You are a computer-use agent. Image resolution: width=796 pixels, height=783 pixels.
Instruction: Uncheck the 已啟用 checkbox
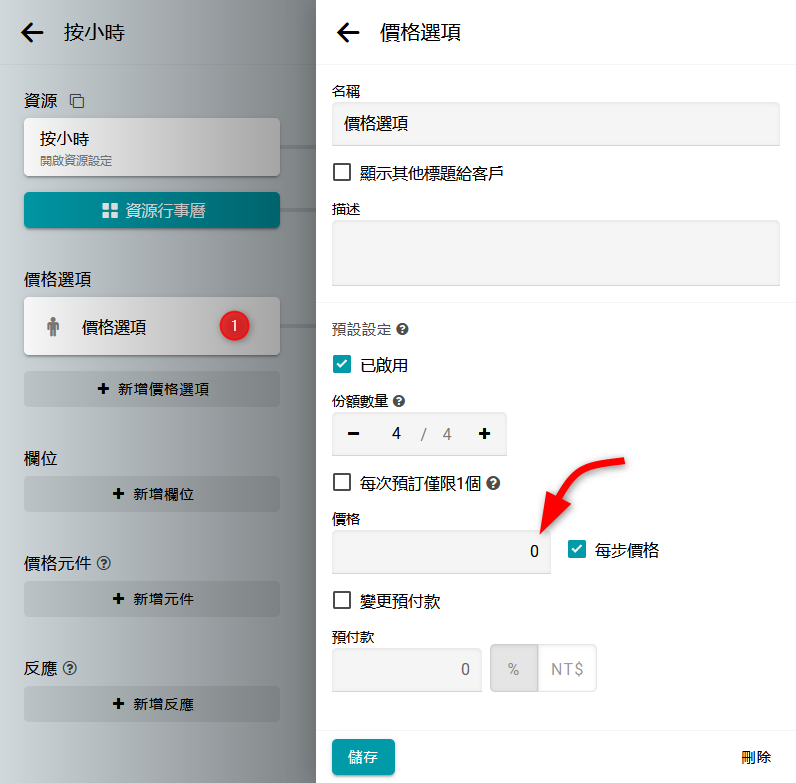342,365
